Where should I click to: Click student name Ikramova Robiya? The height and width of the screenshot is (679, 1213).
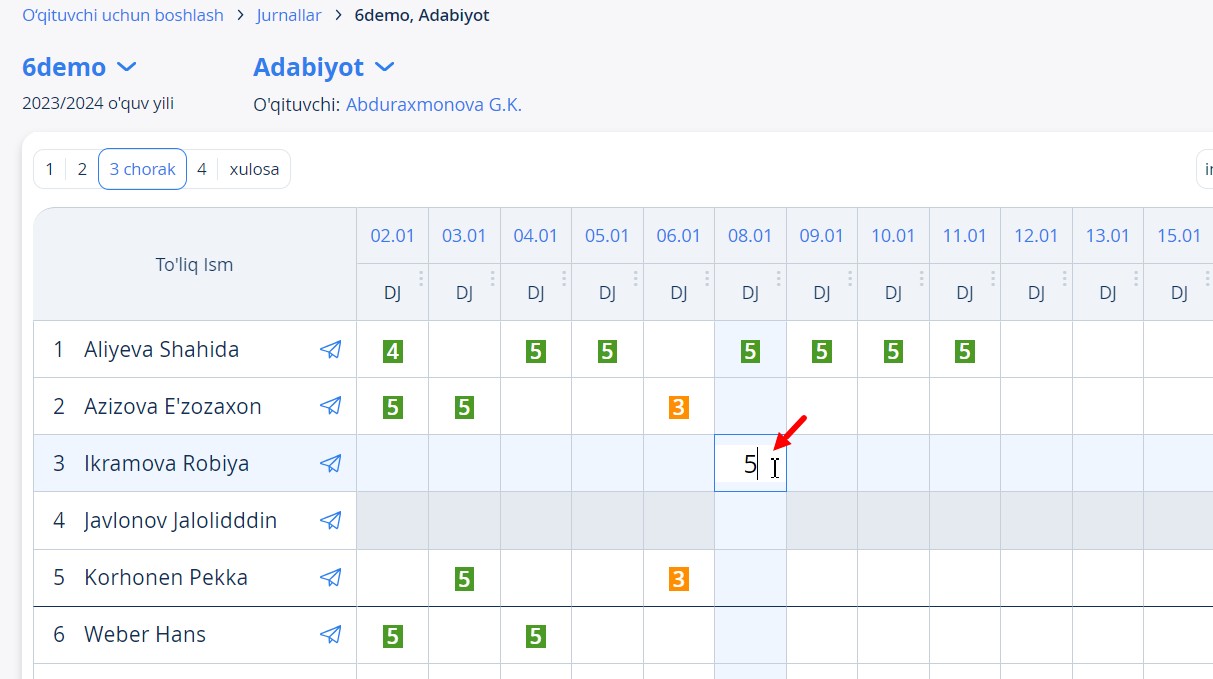coord(167,464)
